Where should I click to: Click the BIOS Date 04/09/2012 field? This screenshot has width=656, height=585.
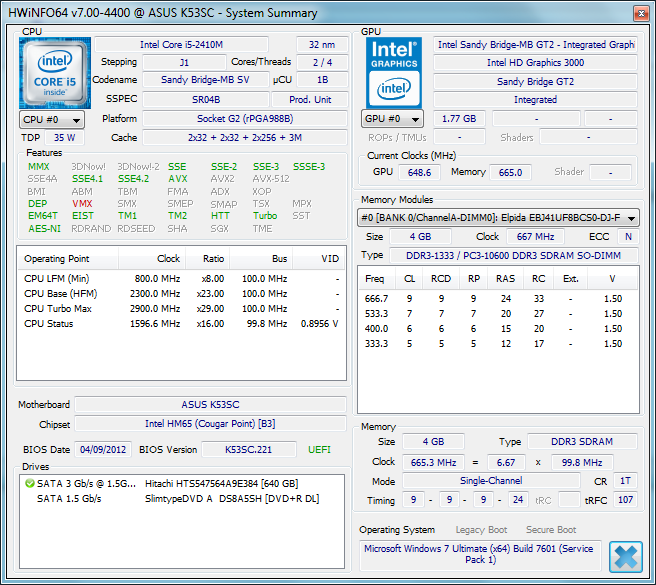pos(103,450)
